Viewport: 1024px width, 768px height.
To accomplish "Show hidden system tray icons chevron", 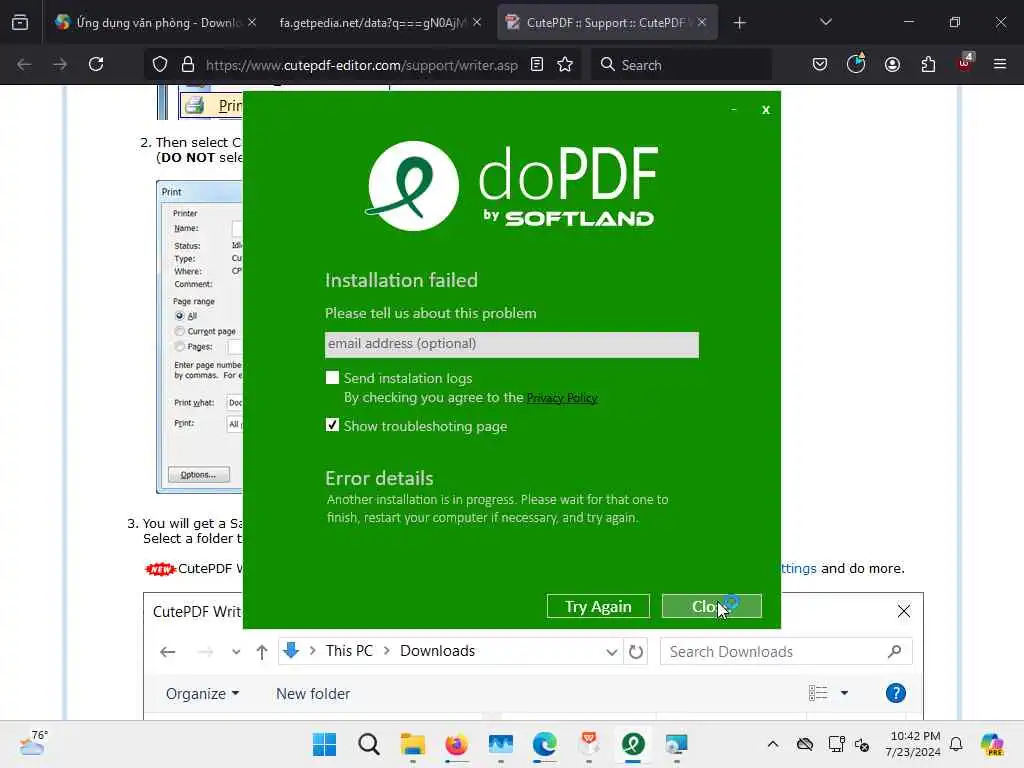I will (773, 744).
